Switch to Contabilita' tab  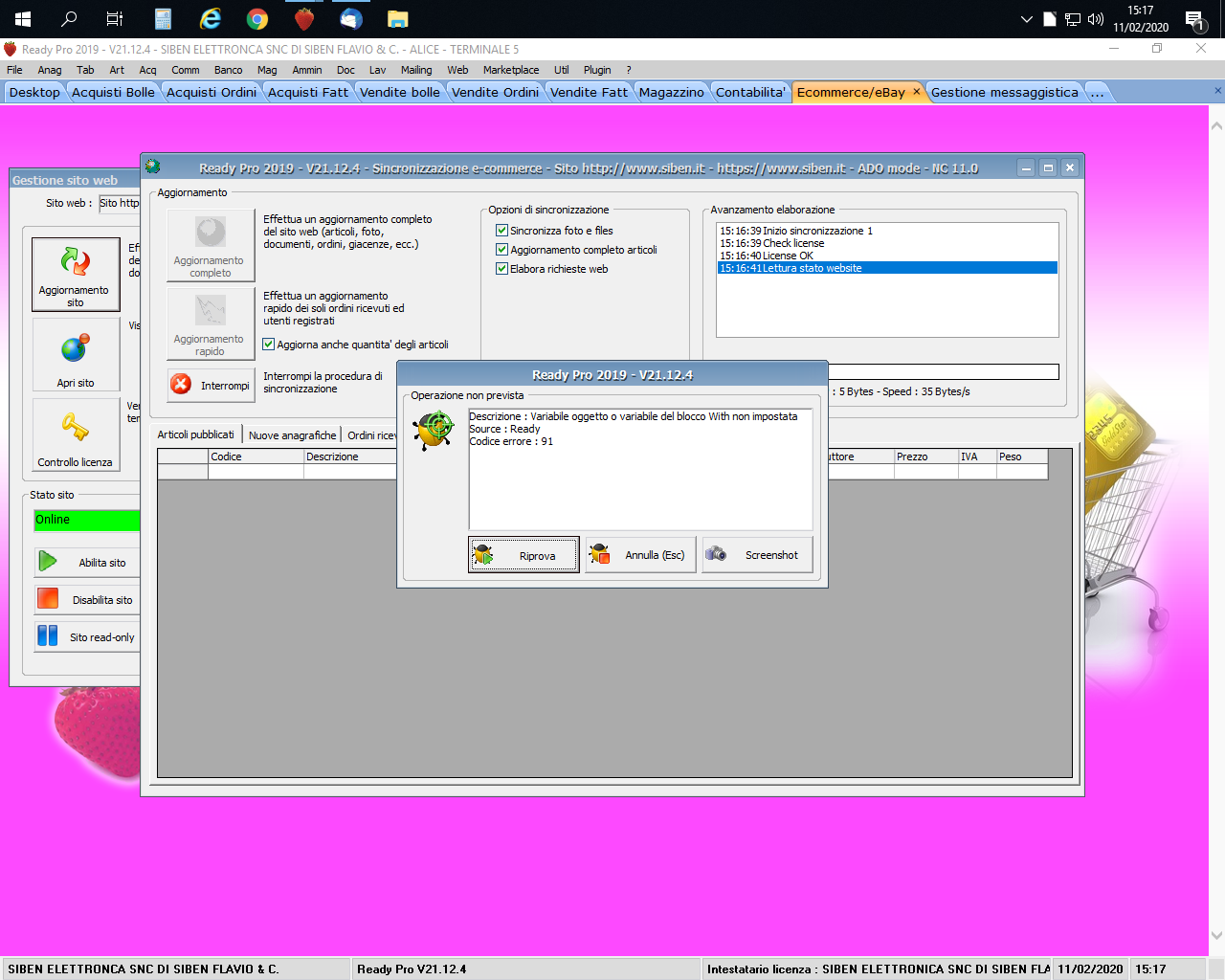[x=751, y=92]
